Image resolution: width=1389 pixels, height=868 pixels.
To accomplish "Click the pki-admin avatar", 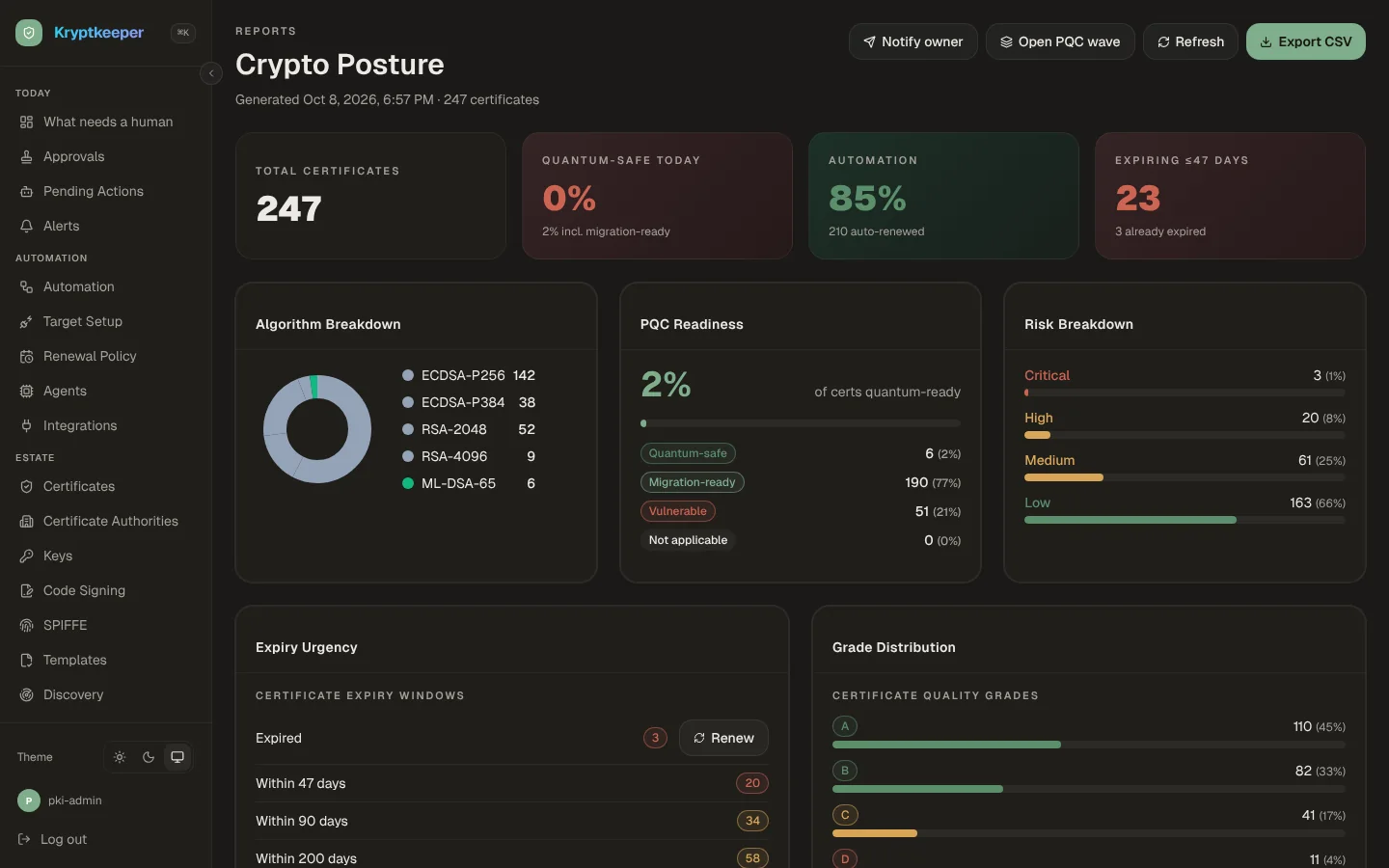I will point(29,800).
